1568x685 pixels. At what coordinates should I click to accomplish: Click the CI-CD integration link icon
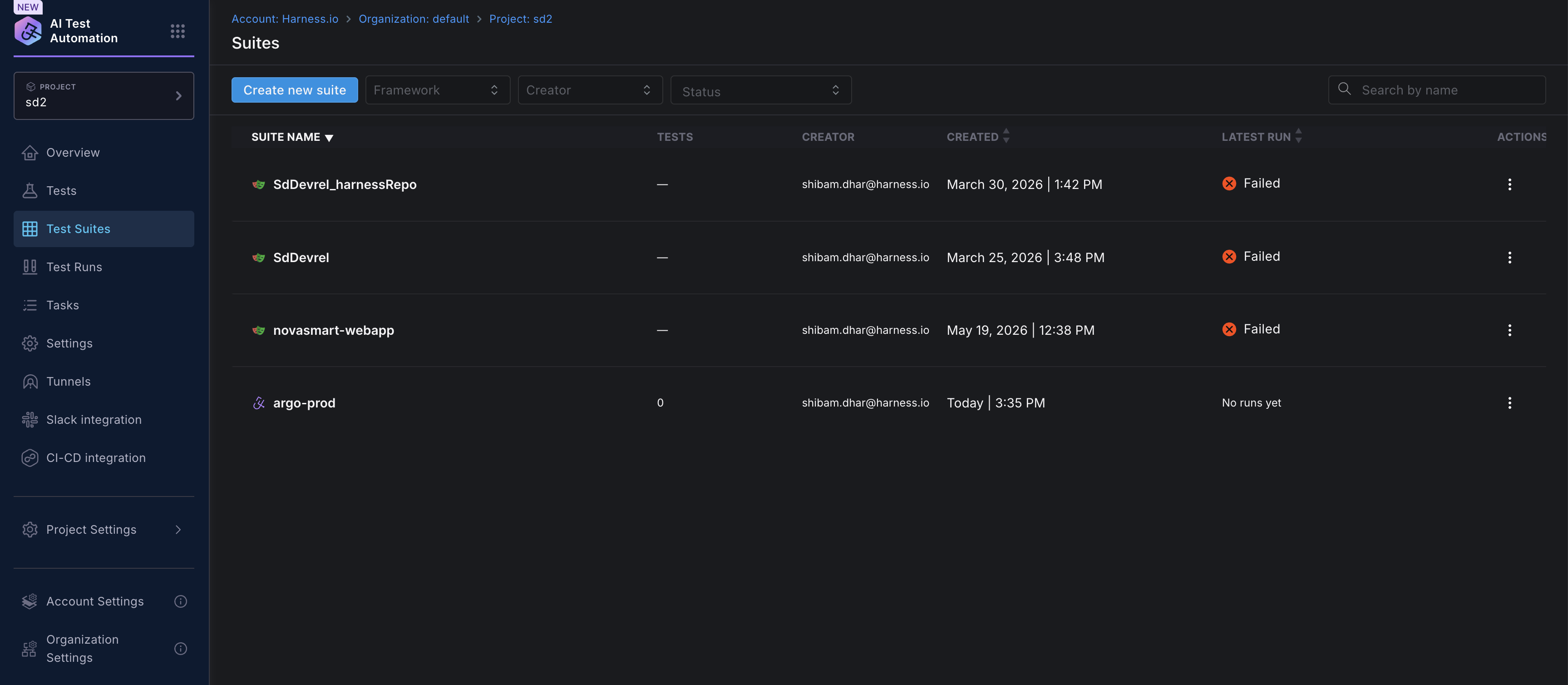(30, 458)
